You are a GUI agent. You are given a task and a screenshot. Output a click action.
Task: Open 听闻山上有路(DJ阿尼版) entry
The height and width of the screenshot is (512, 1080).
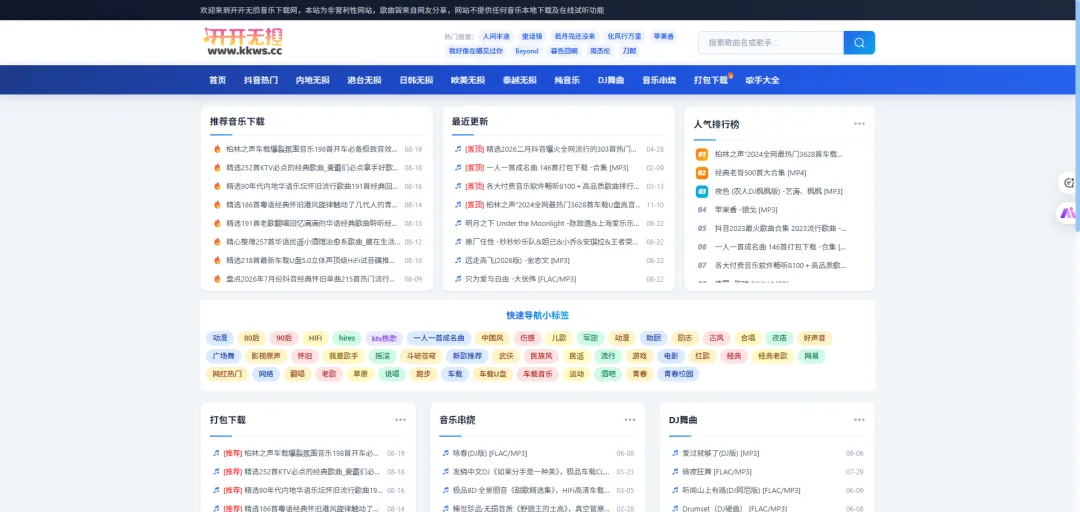[x=740, y=491]
